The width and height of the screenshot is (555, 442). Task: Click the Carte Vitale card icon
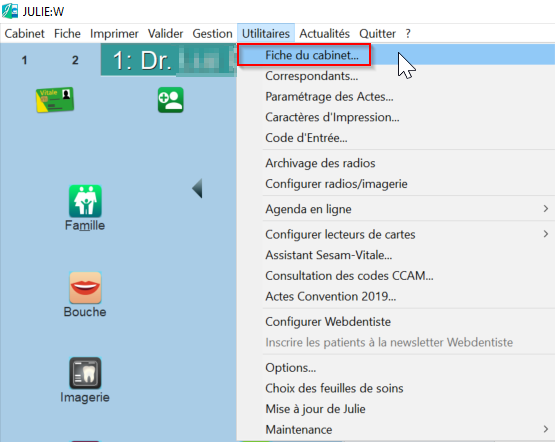coord(55,100)
